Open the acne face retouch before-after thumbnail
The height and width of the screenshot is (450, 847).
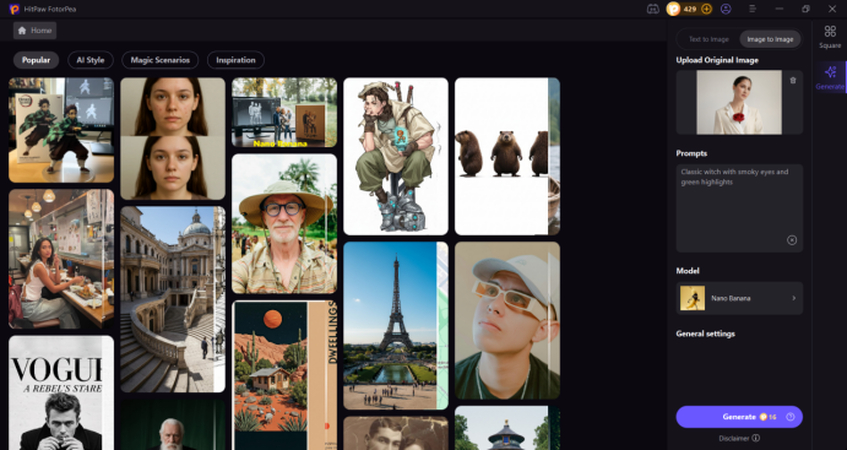[173, 139]
